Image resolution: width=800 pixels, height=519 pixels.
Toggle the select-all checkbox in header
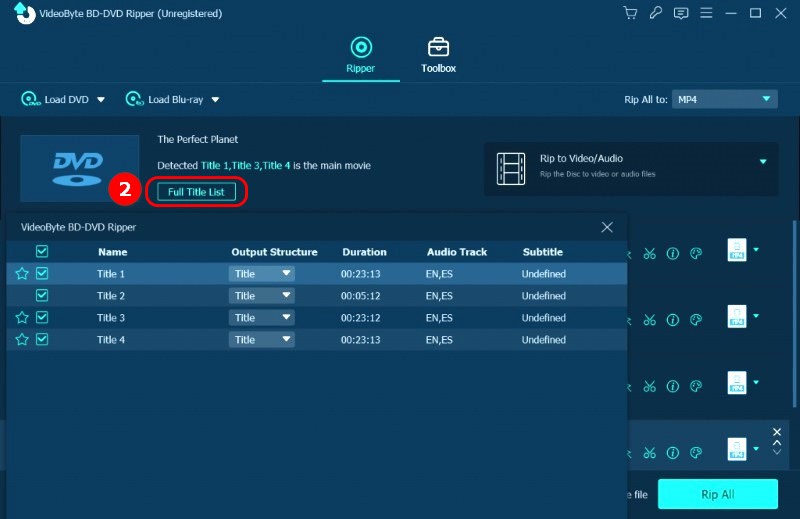point(42,252)
